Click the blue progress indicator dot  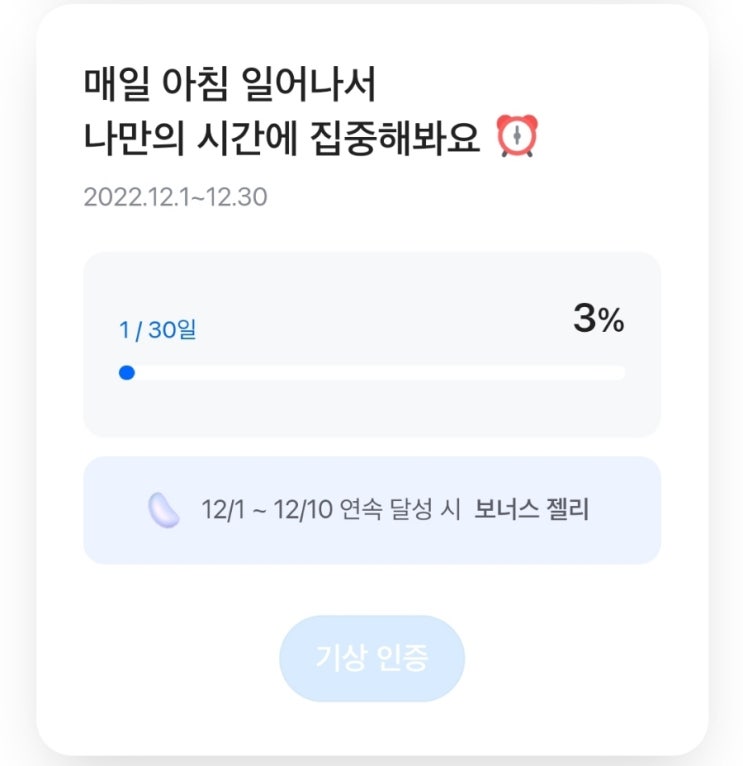coord(127,373)
